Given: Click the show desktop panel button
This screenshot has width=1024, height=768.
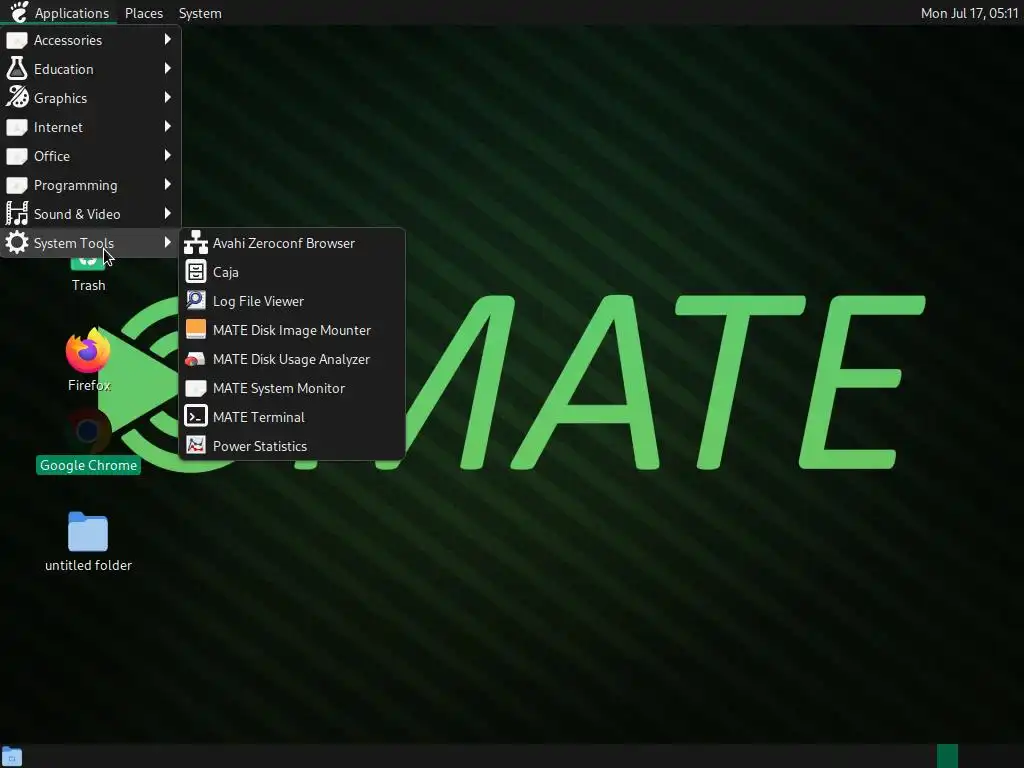Looking at the screenshot, I should pyautogui.click(x=12, y=756).
